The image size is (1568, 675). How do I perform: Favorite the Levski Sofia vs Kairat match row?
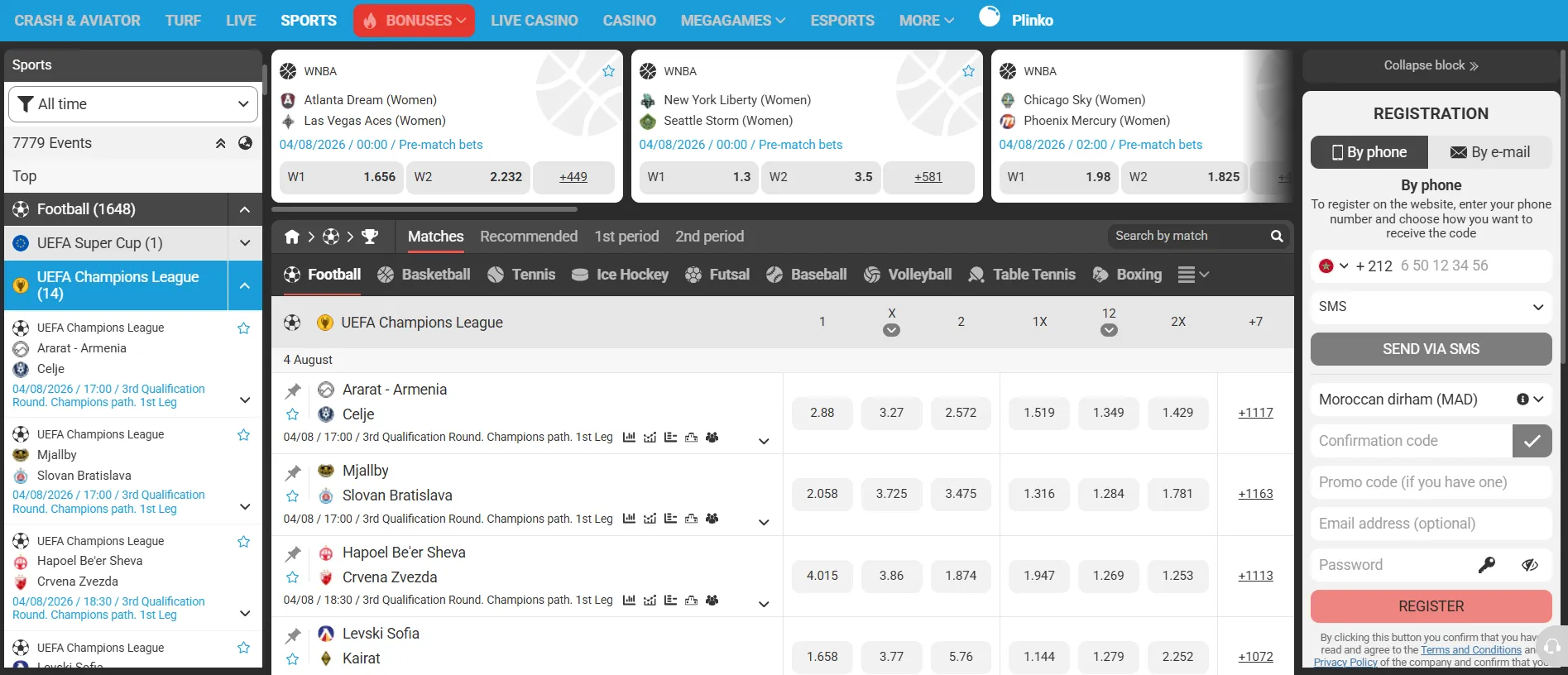coord(292,659)
